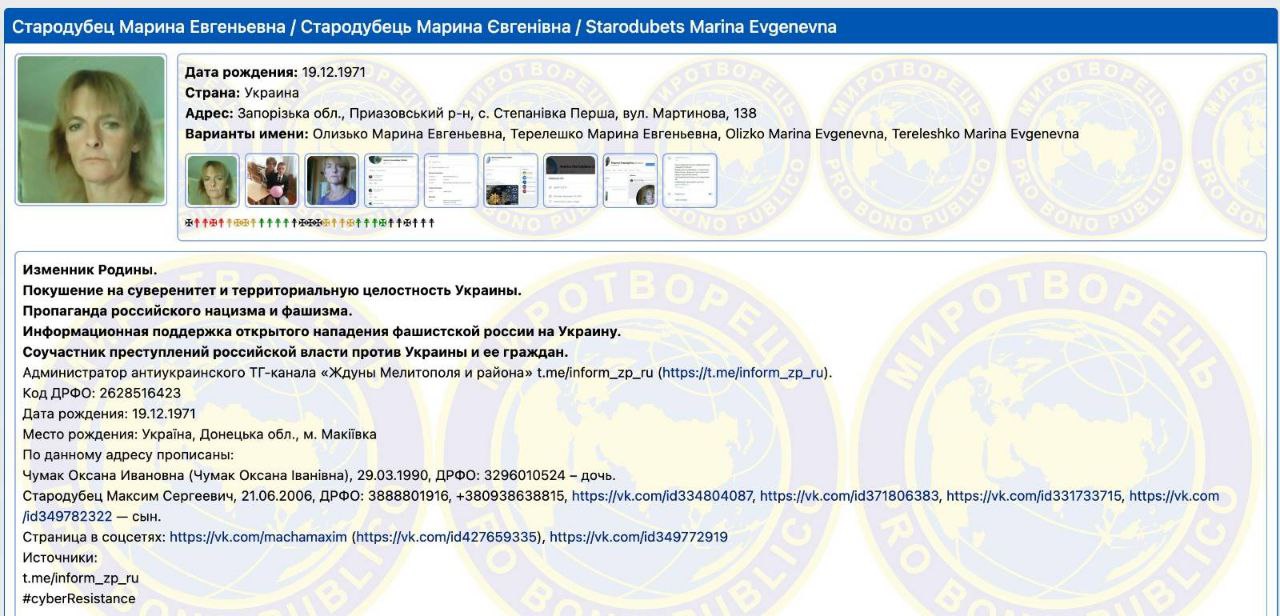Click the first black cross icon in symbol row
1280x616 pixels.
click(190, 222)
